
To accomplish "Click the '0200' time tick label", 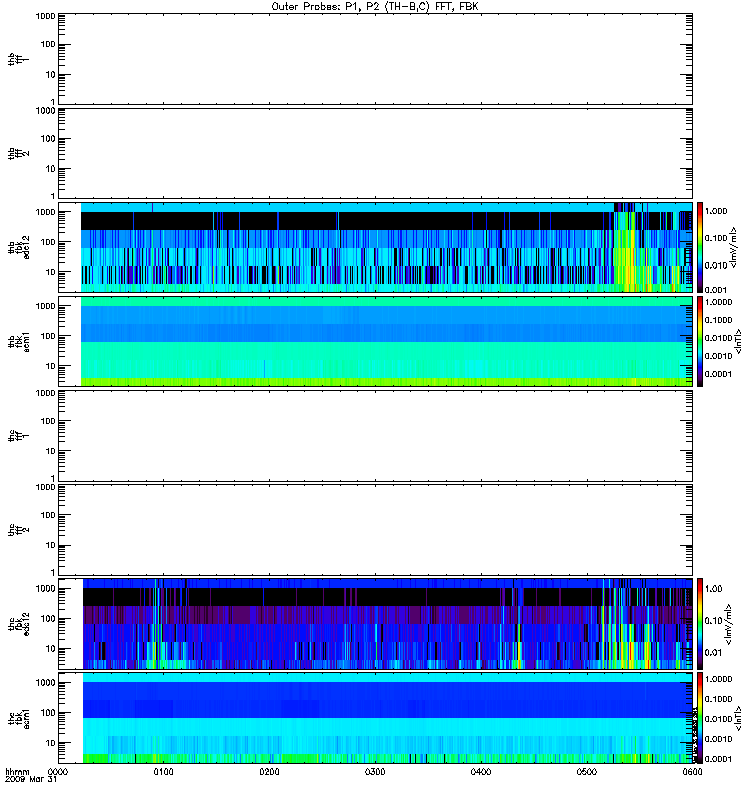I will tap(269, 772).
